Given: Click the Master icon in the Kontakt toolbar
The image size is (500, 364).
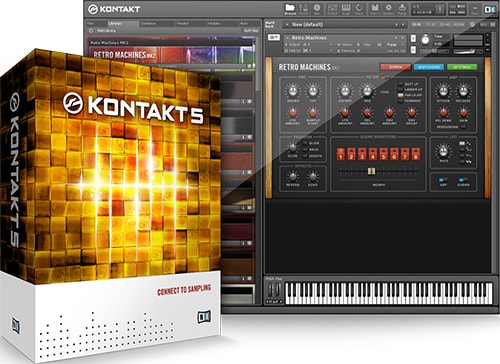Looking at the screenshot, I should [x=304, y=8].
